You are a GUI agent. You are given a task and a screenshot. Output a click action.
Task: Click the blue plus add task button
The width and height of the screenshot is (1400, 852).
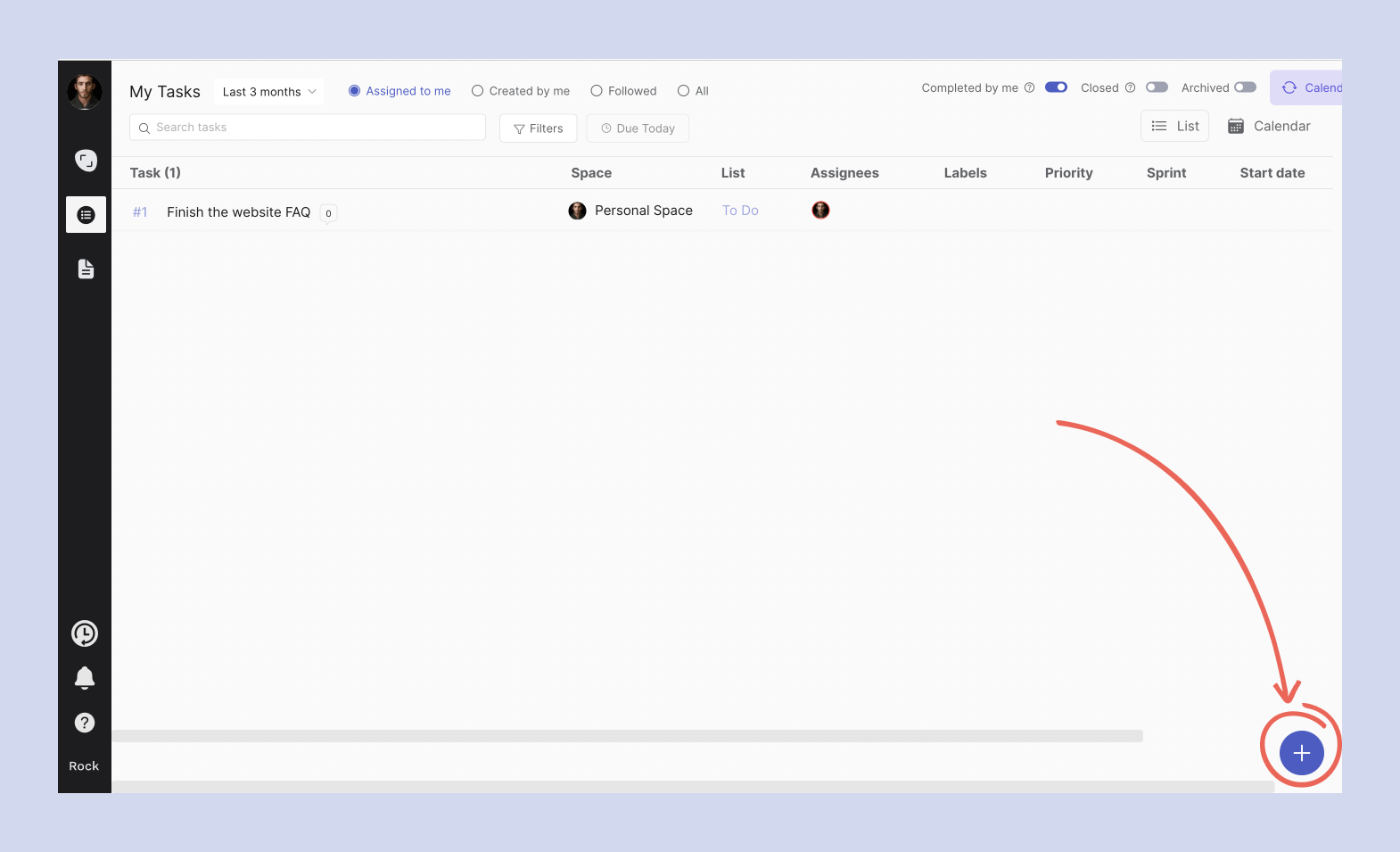pyautogui.click(x=1301, y=753)
